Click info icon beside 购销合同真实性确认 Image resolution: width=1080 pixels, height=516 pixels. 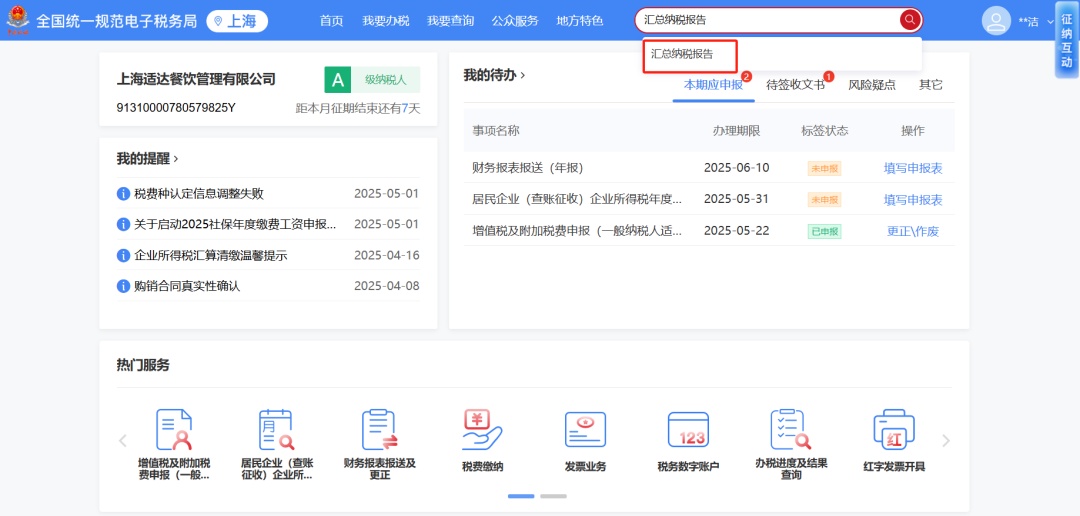coord(123,286)
